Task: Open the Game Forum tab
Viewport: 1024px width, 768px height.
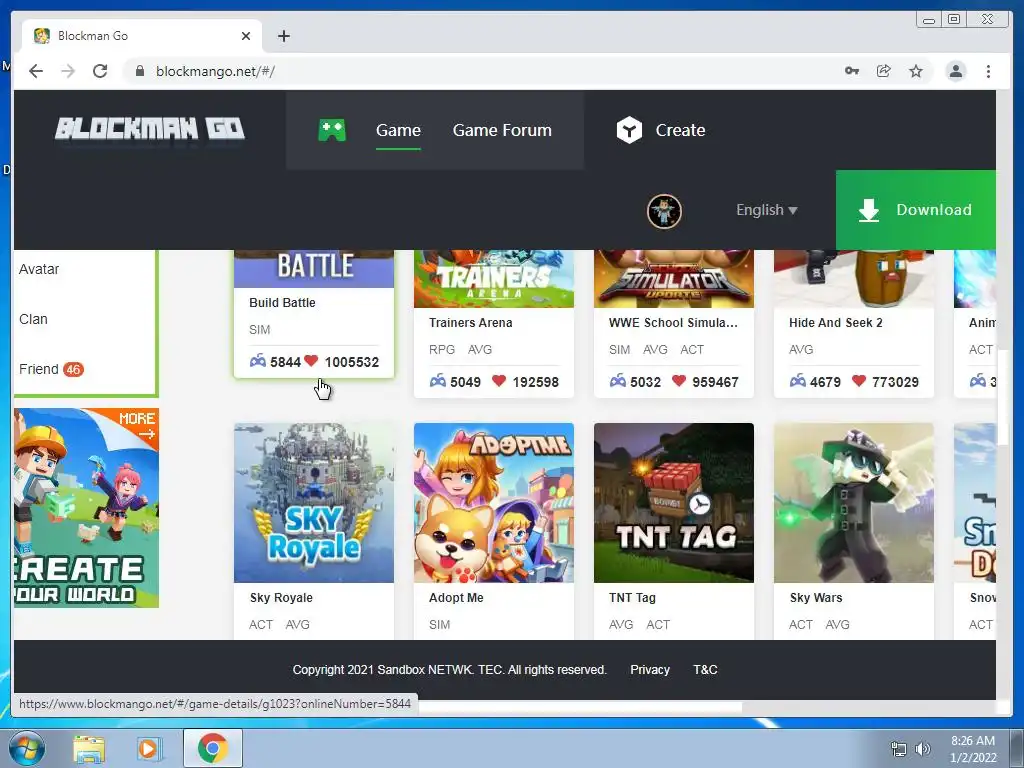Action: 502,130
